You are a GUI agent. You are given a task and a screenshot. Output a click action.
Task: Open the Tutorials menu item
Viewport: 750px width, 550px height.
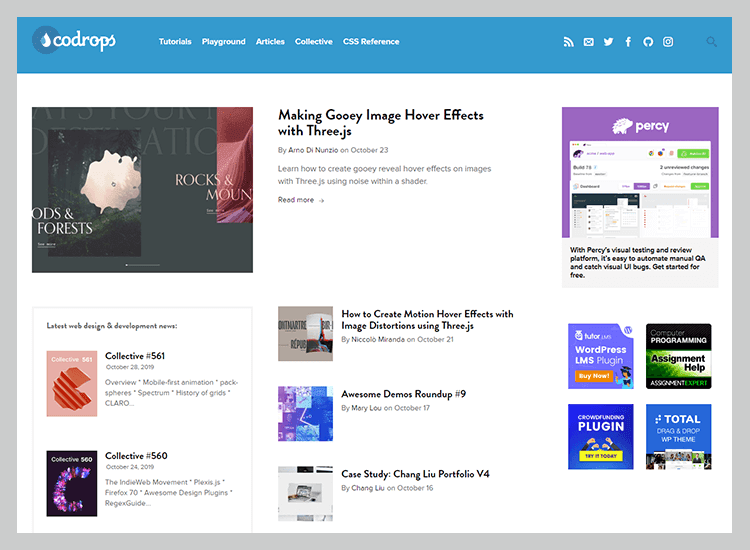point(175,42)
